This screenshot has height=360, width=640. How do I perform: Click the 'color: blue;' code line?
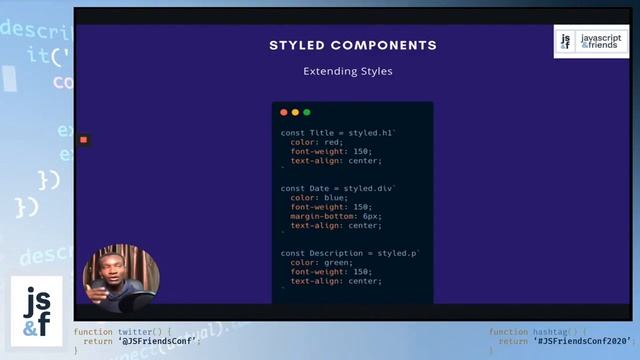coord(319,198)
